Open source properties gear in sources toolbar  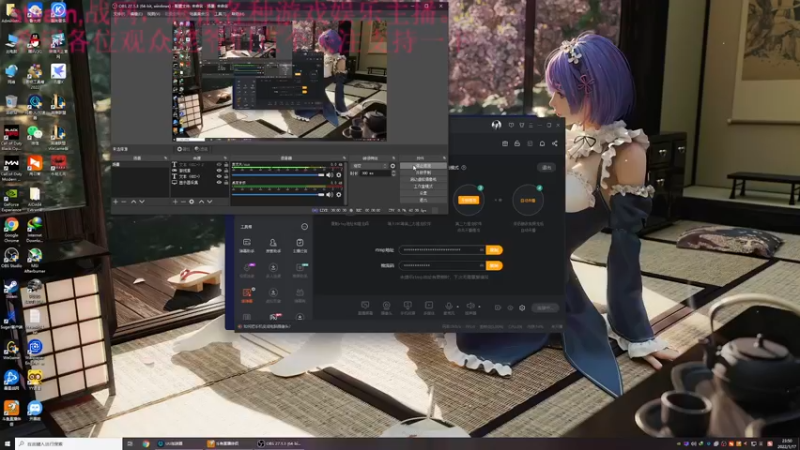pyautogui.click(x=191, y=202)
